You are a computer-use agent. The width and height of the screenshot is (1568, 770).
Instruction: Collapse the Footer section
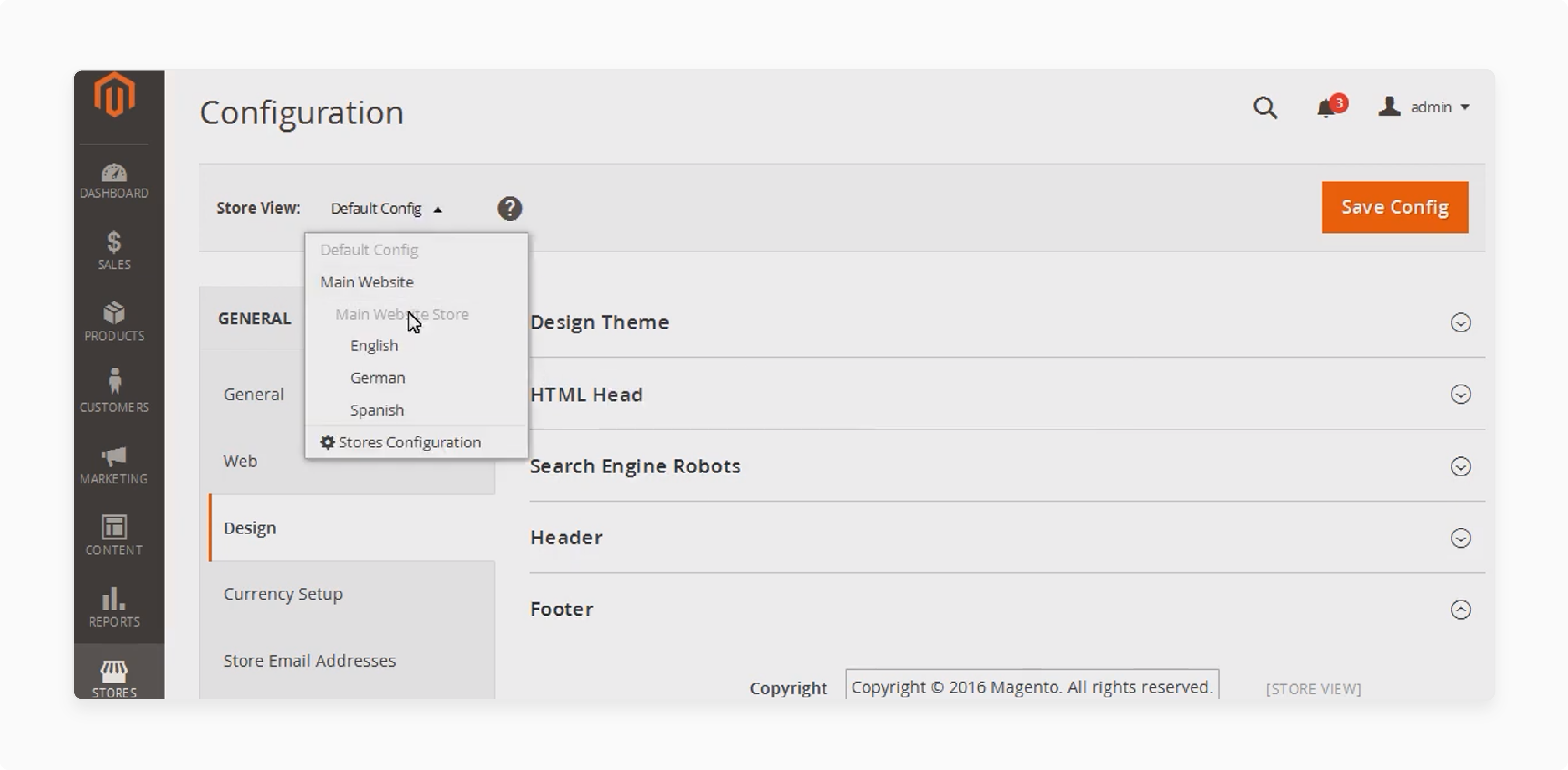(x=1460, y=610)
